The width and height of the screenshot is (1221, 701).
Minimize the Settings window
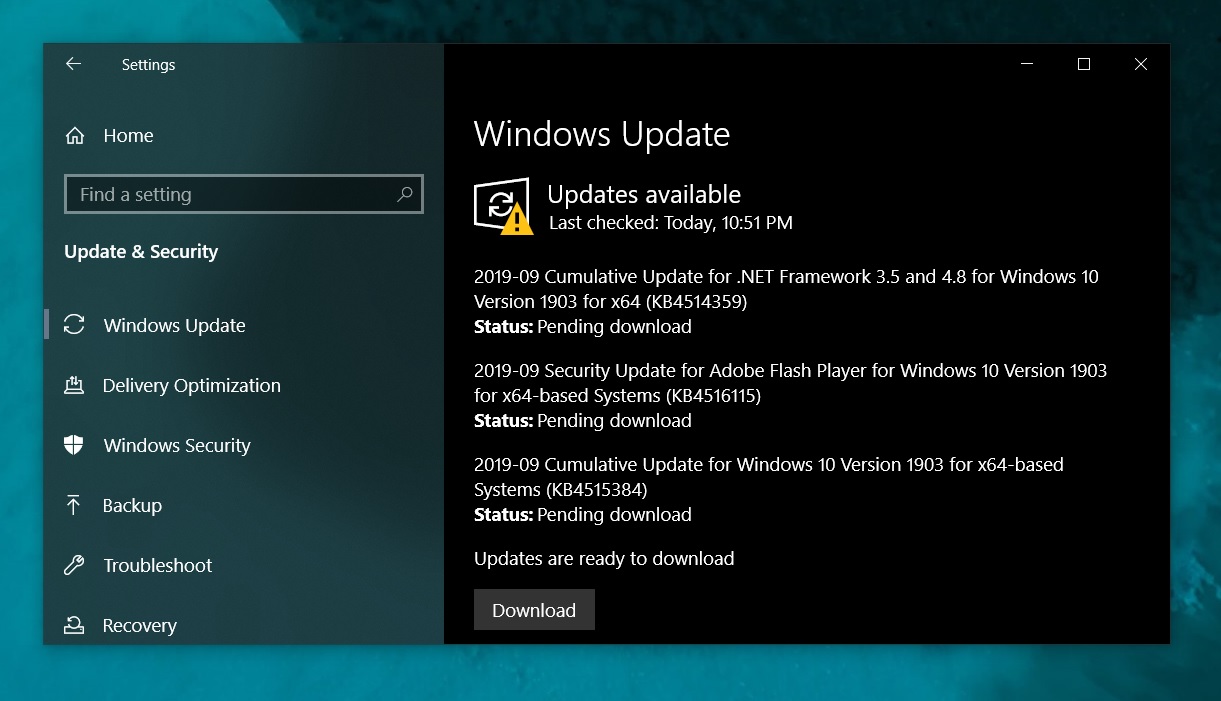[1027, 64]
